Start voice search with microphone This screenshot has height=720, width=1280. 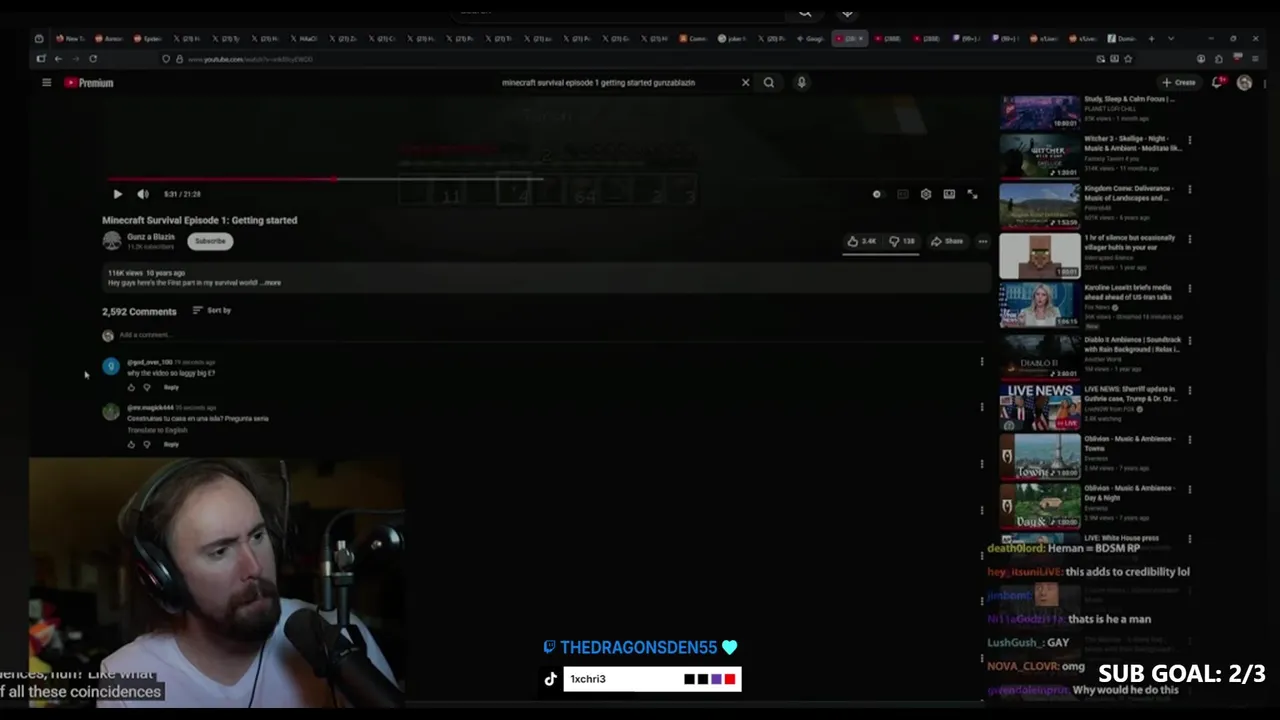coord(801,83)
